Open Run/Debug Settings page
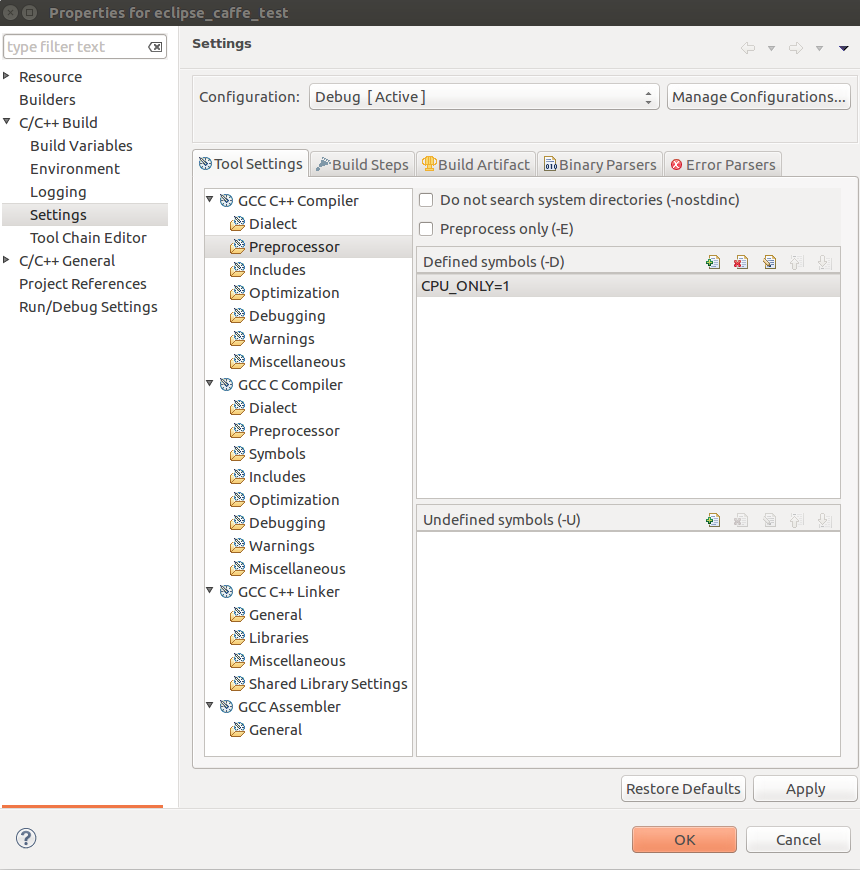The width and height of the screenshot is (860, 870). pyautogui.click(x=88, y=307)
